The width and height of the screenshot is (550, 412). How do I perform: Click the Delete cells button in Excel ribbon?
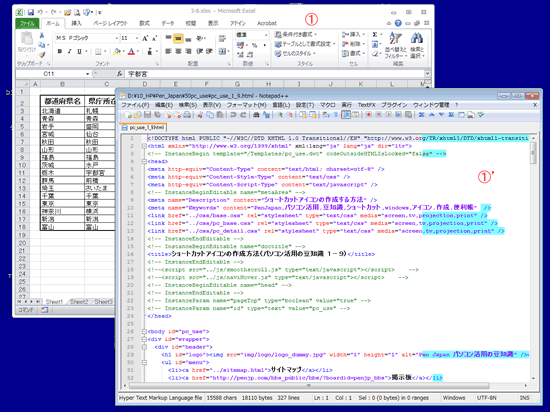[353, 44]
